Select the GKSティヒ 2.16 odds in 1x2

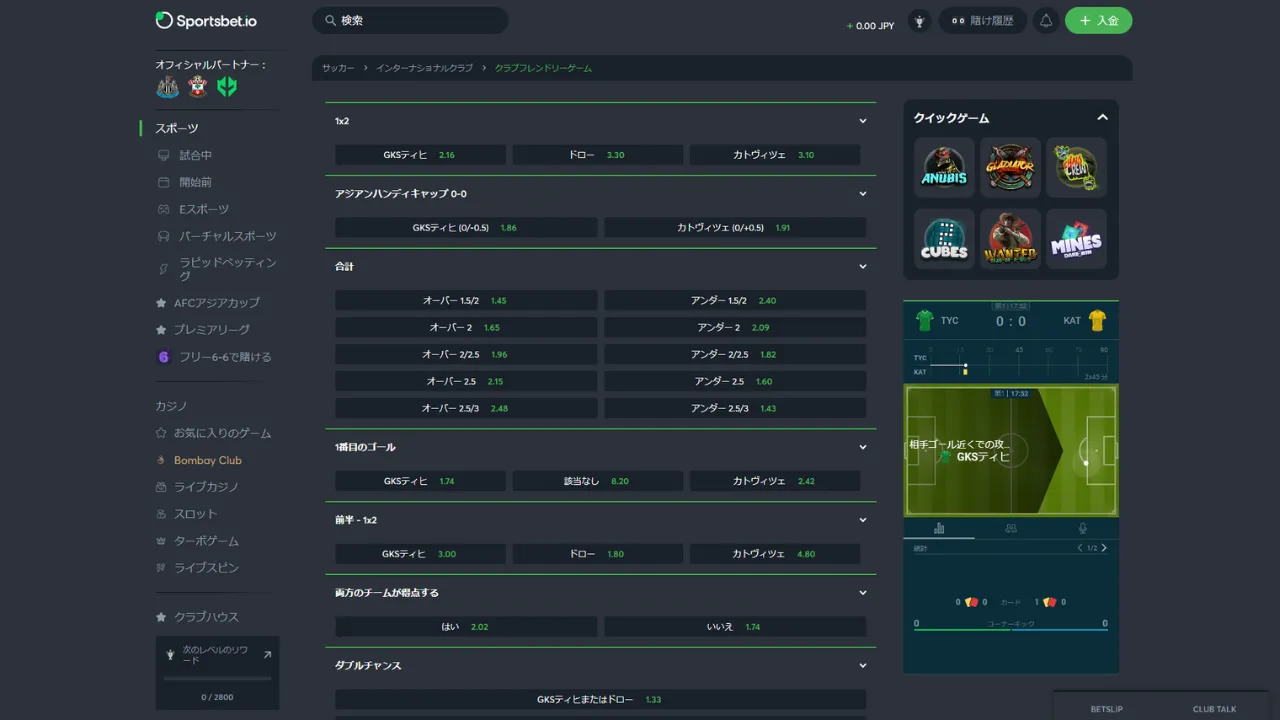click(420, 155)
